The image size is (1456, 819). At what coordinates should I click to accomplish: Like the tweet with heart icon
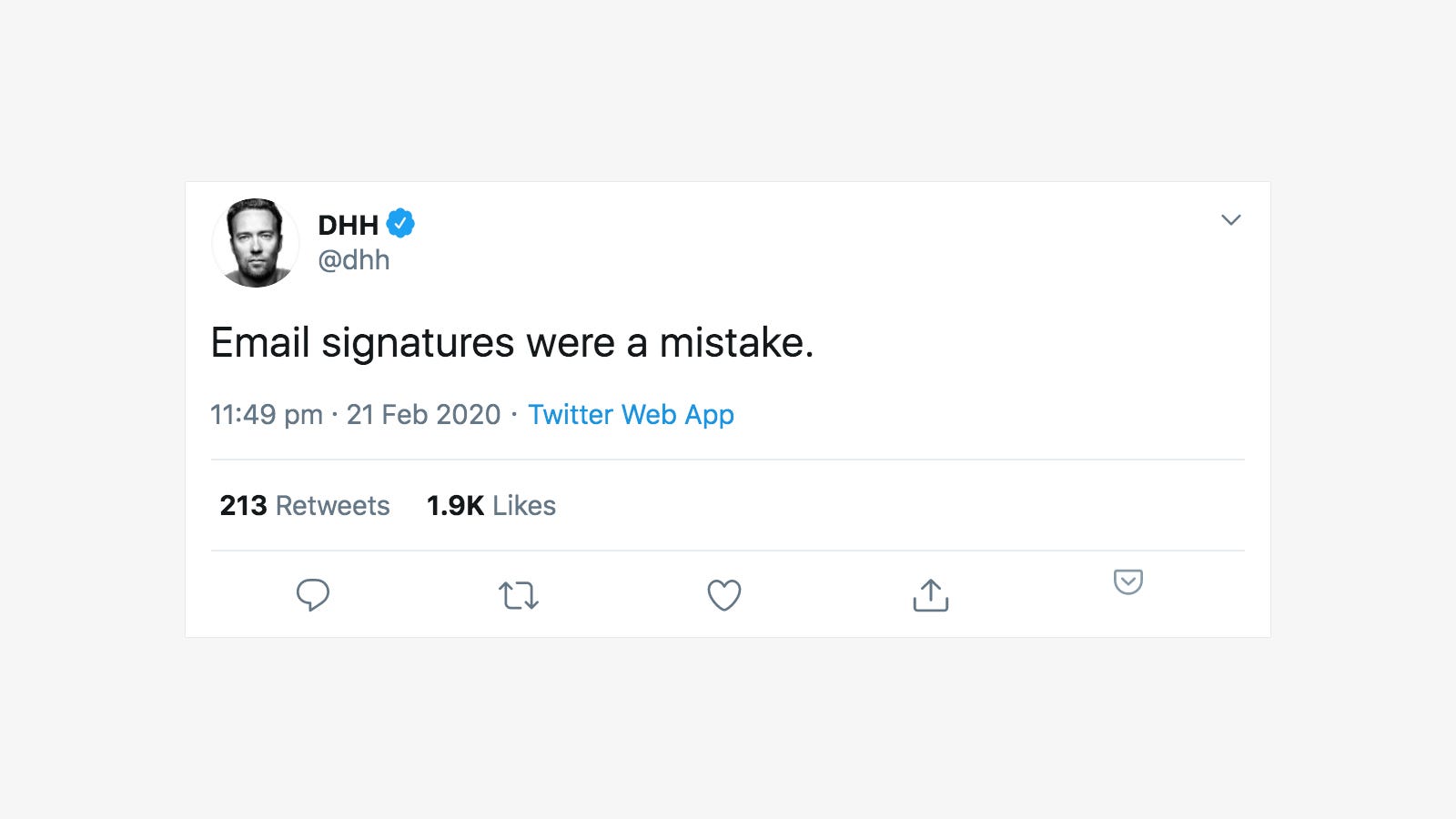[x=724, y=596]
